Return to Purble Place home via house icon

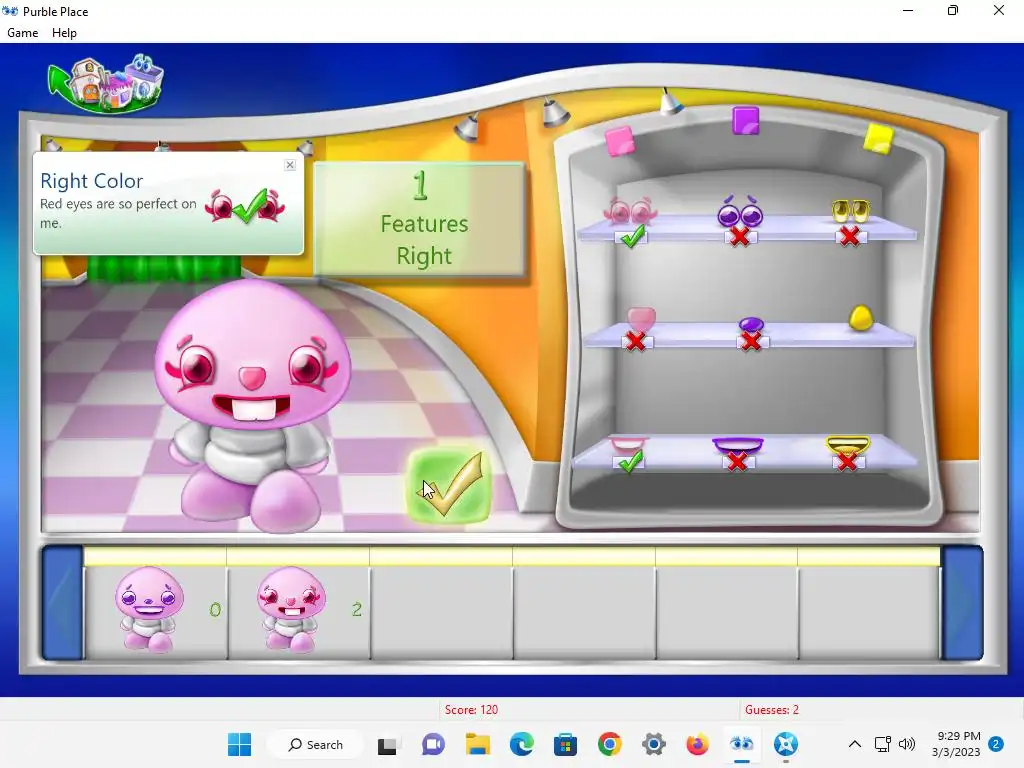[x=106, y=84]
